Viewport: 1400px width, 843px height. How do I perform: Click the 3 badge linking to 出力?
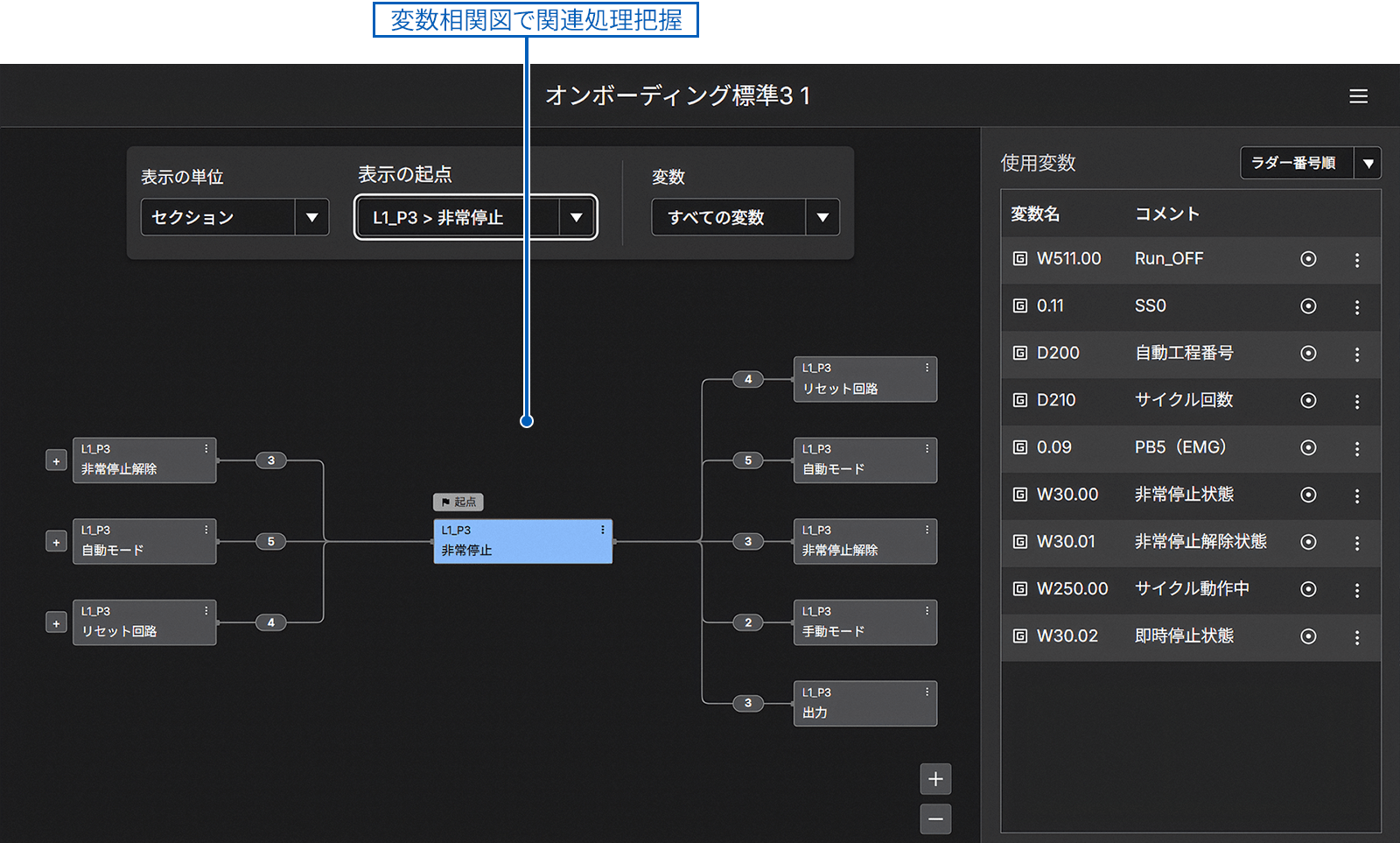748,704
